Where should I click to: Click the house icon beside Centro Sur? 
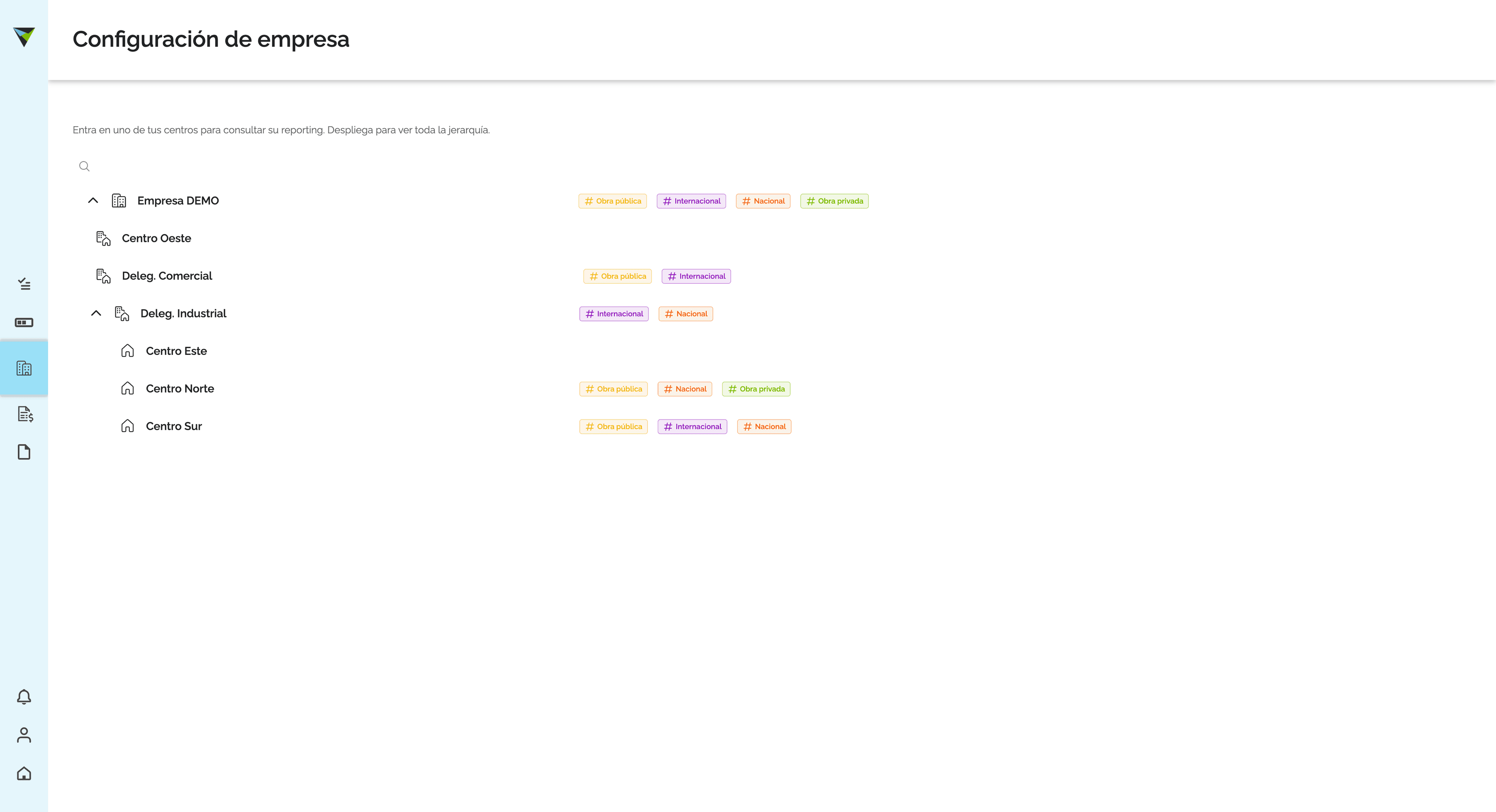point(127,426)
